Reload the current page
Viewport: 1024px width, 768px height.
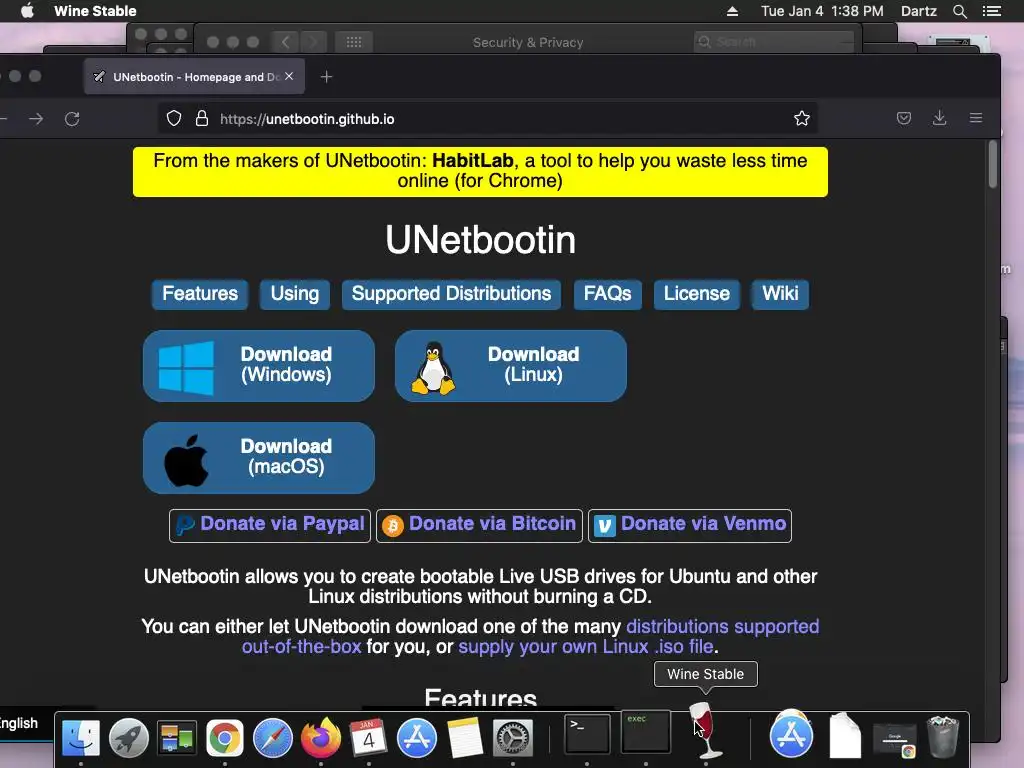pos(72,119)
